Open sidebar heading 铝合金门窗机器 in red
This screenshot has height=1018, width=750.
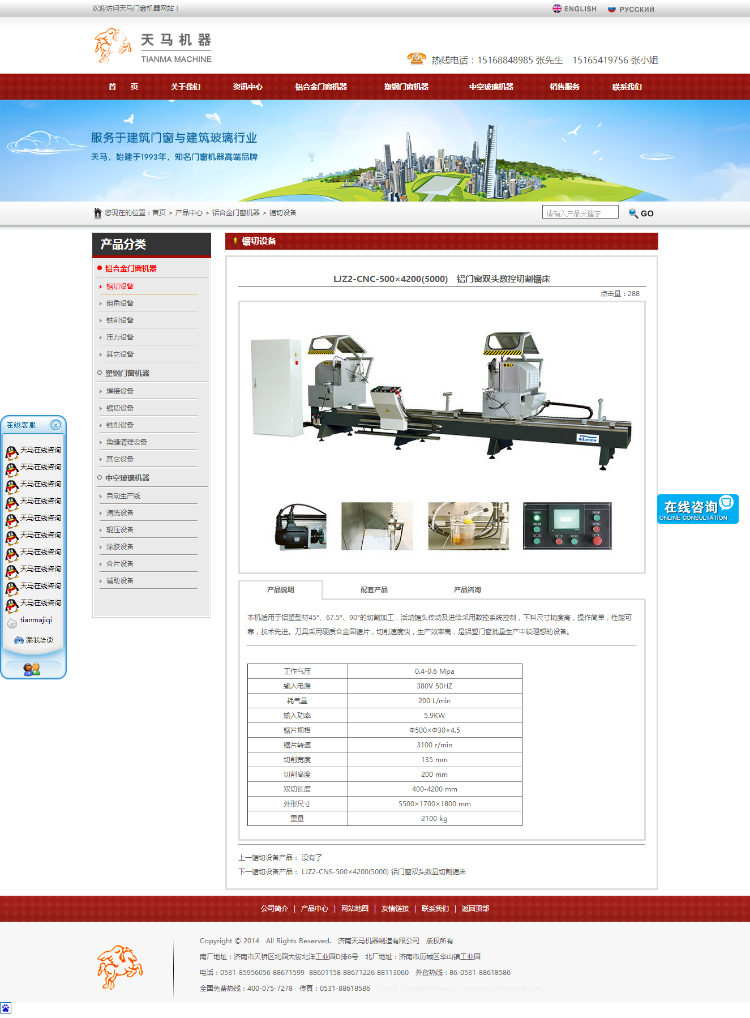tap(131, 268)
